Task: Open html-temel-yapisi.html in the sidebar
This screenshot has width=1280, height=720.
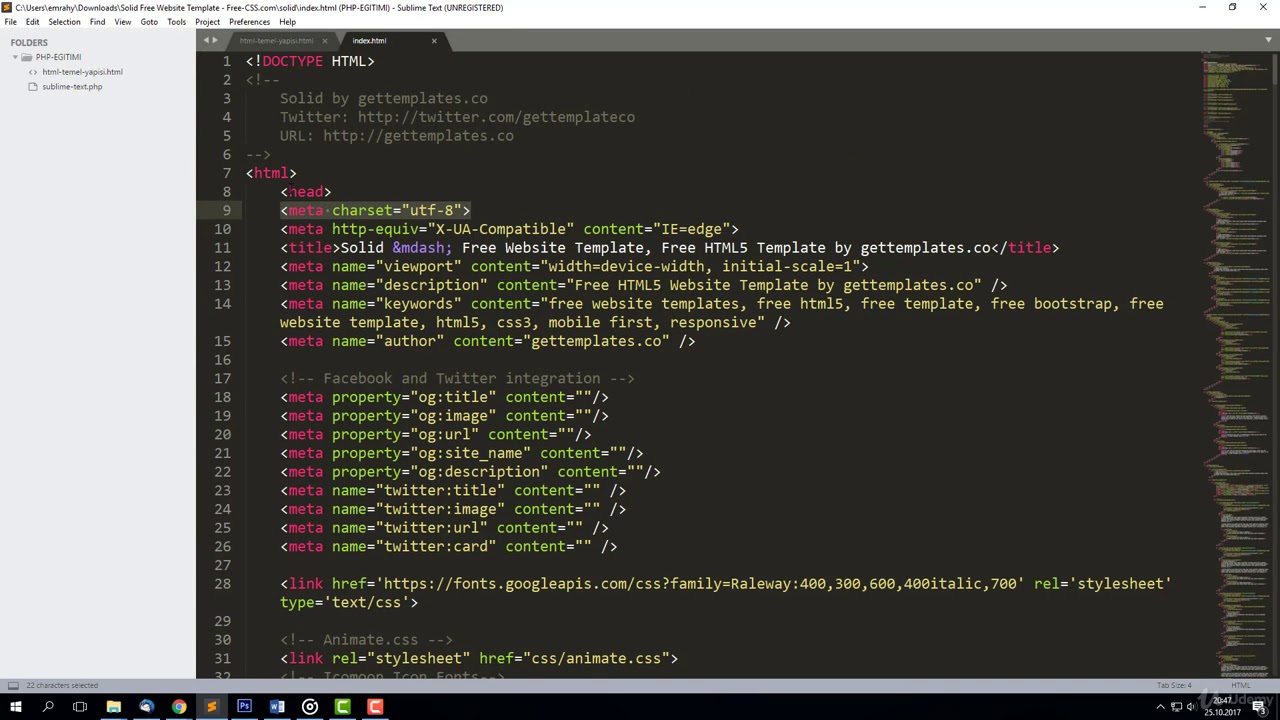Action: point(82,72)
